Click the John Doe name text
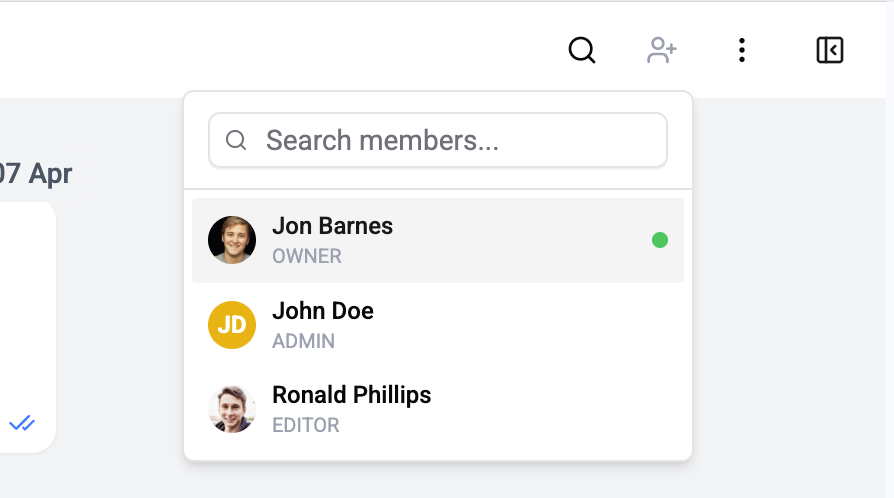The width and height of the screenshot is (894, 498). pyautogui.click(x=323, y=311)
